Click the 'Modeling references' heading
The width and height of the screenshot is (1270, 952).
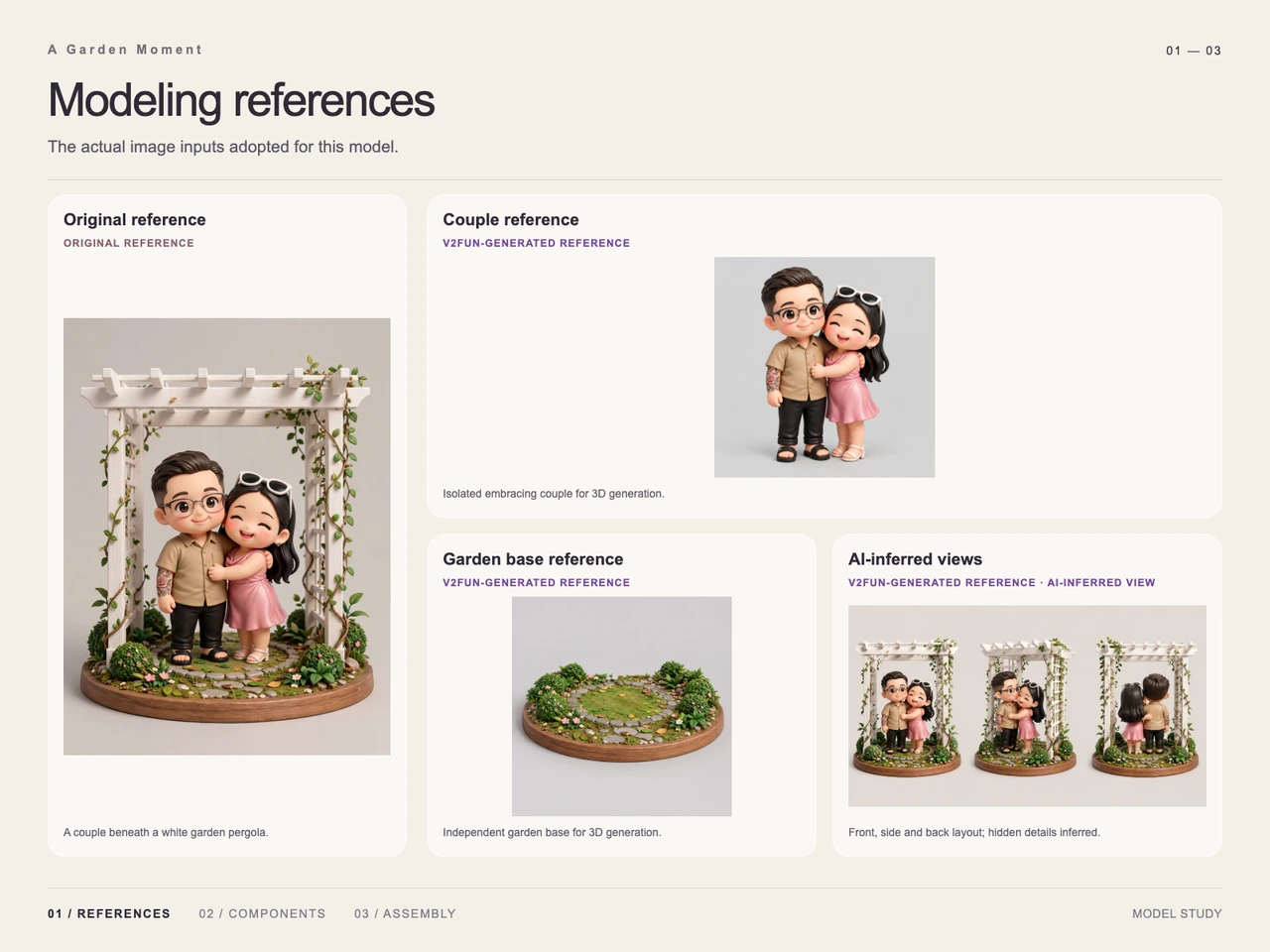point(241,100)
